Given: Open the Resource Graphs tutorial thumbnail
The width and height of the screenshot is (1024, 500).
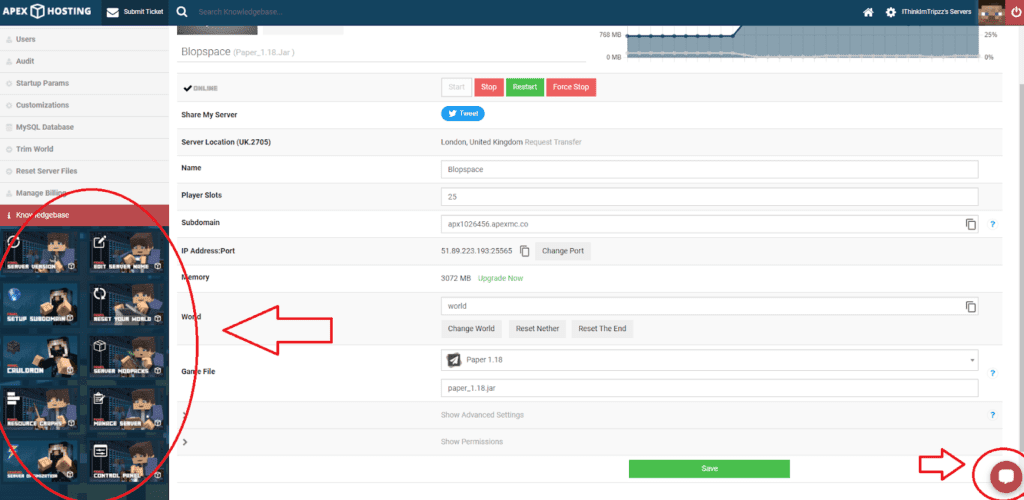Looking at the screenshot, I should 40,409.
